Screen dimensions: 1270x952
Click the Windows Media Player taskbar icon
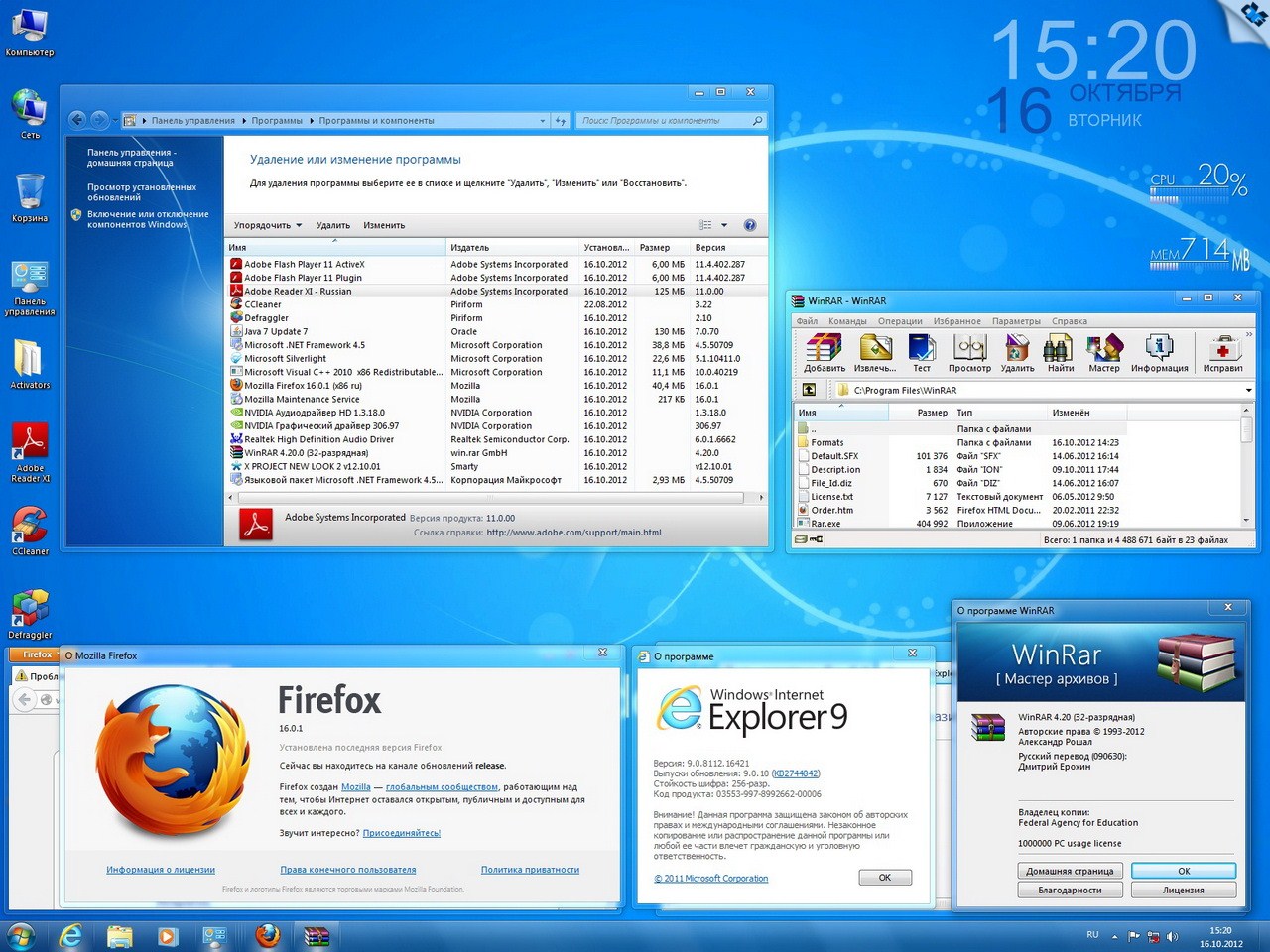pos(167,935)
